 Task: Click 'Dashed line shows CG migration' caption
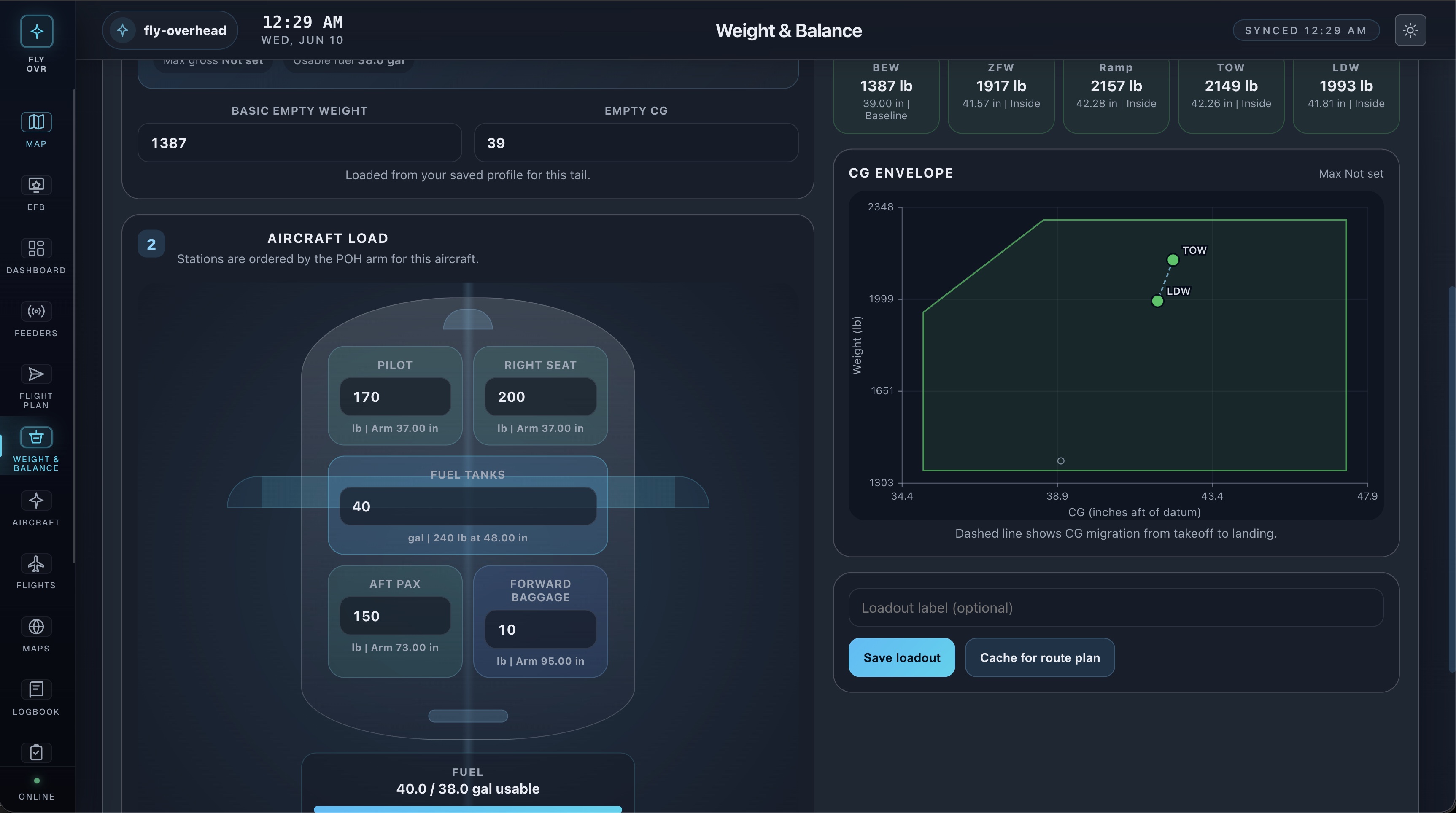click(1116, 533)
